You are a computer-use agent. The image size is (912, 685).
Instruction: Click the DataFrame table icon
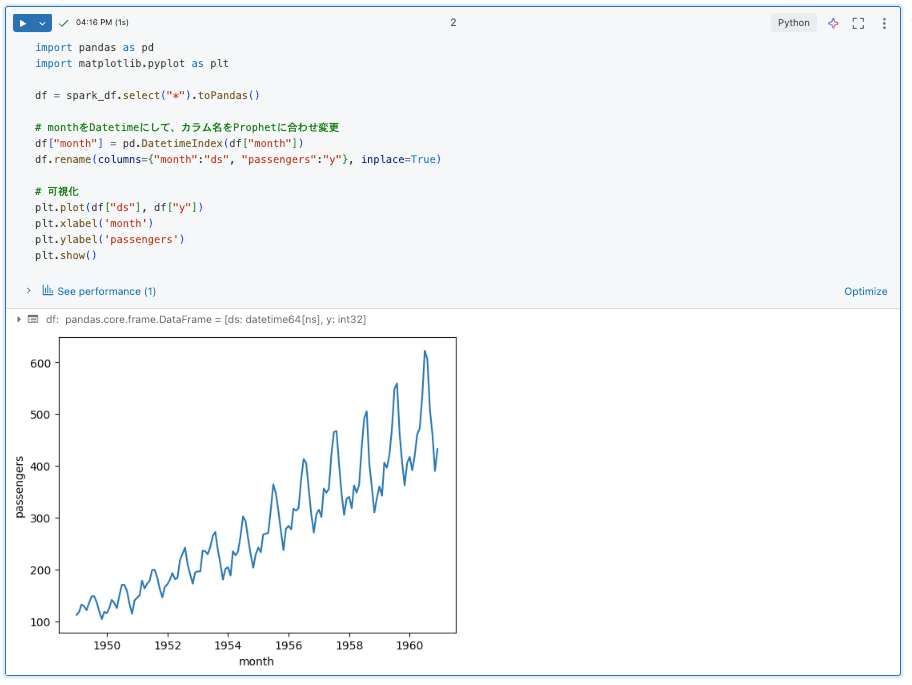(33, 319)
